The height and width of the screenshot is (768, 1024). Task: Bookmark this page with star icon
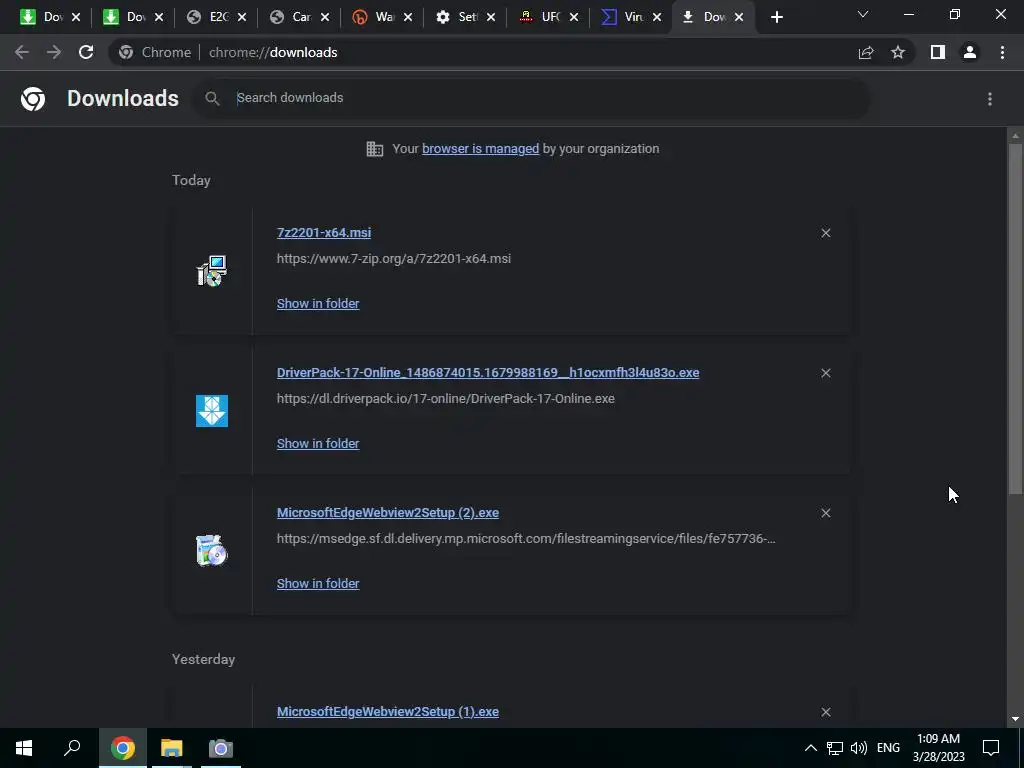(898, 52)
